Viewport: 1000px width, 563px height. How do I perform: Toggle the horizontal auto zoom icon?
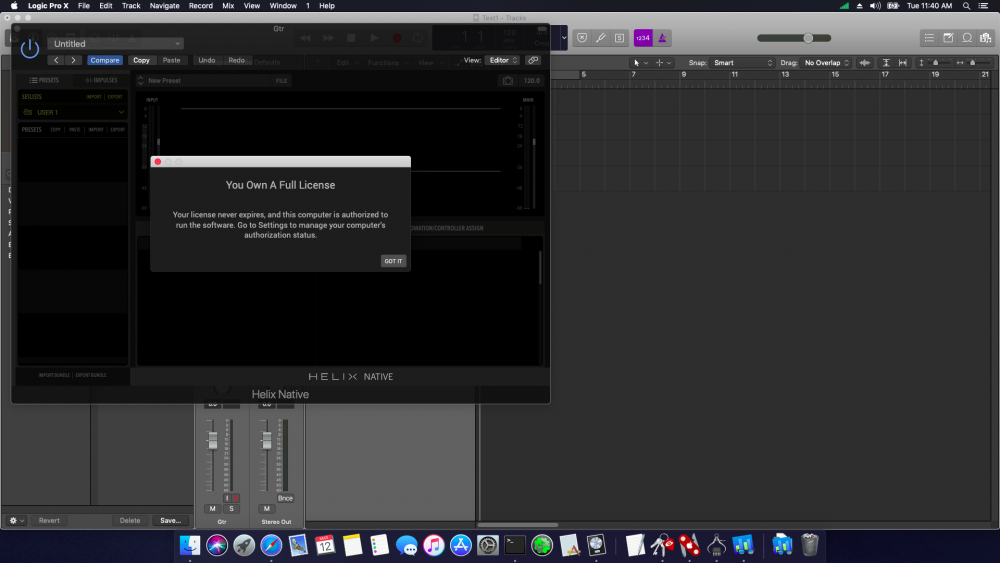point(902,62)
